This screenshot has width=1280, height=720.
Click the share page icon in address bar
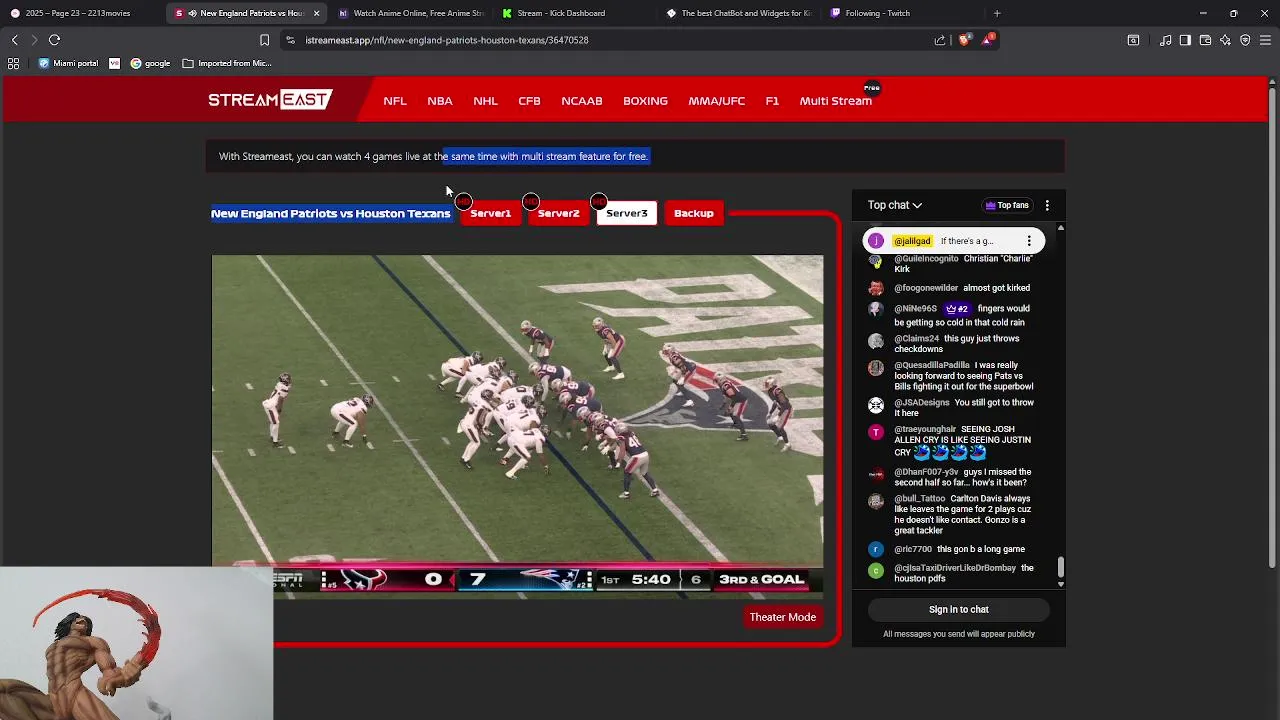(940, 40)
